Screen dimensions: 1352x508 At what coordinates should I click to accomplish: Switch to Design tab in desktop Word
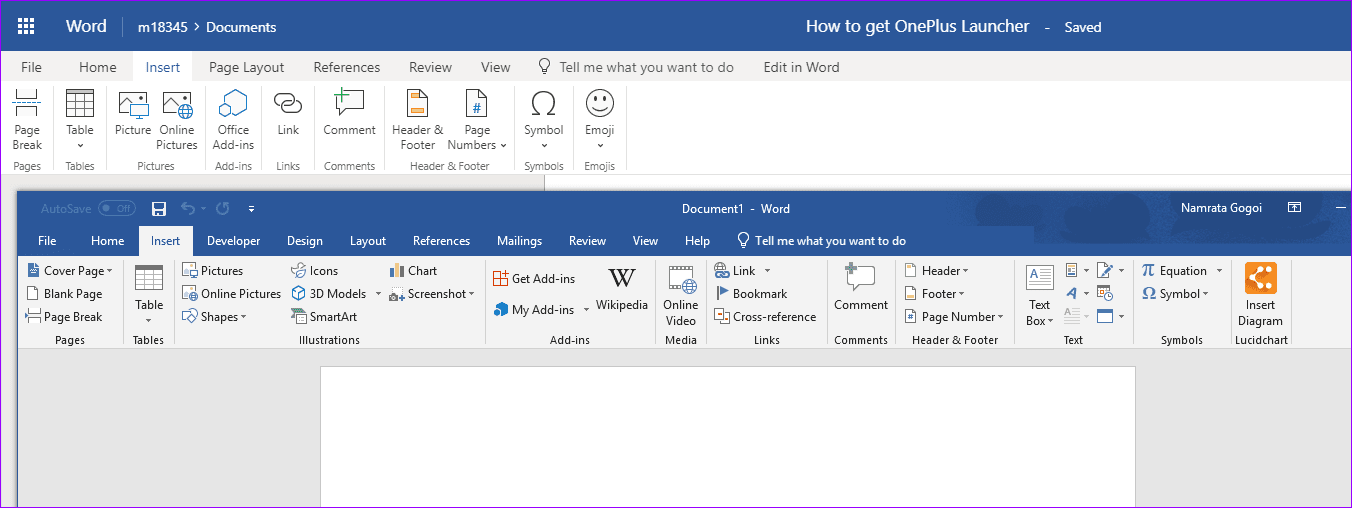click(x=305, y=241)
